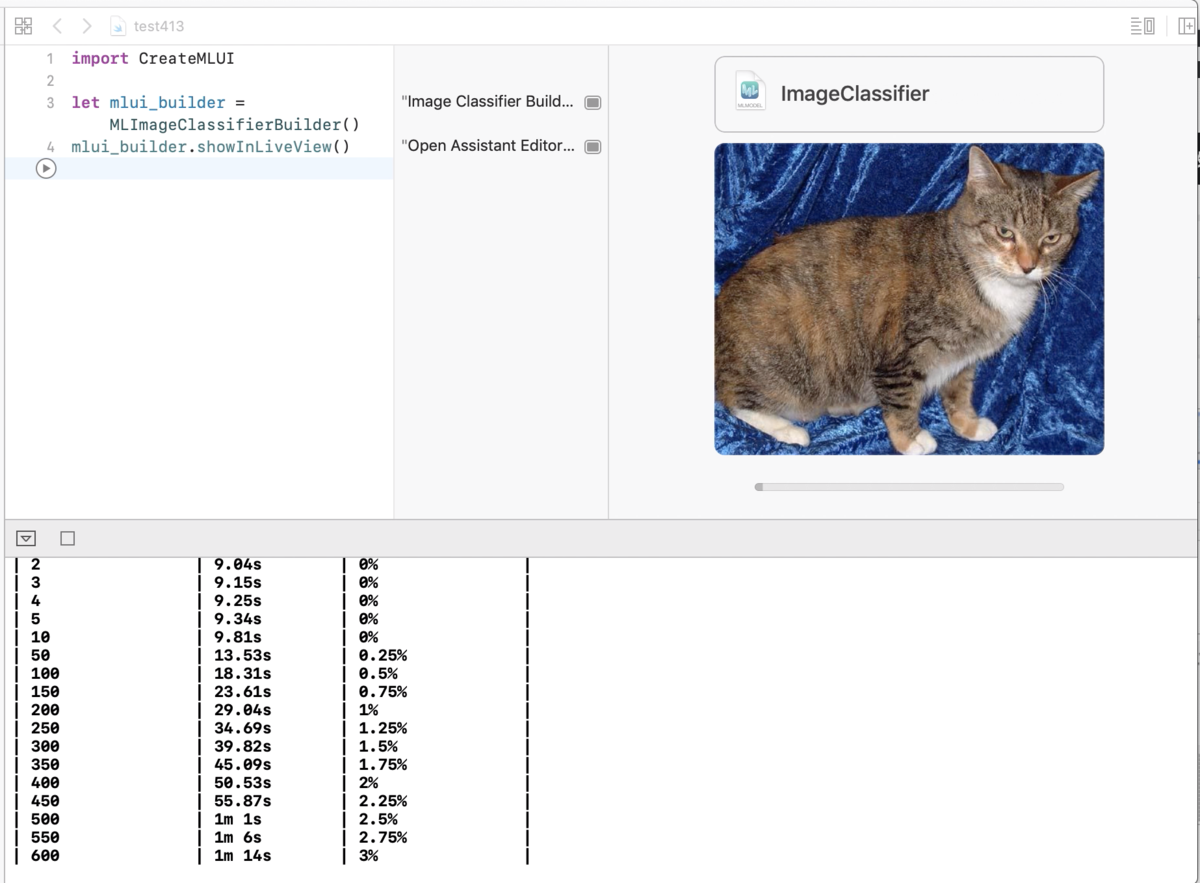Go forward with the right chevron arrow
The image size is (1200, 883).
[87, 26]
